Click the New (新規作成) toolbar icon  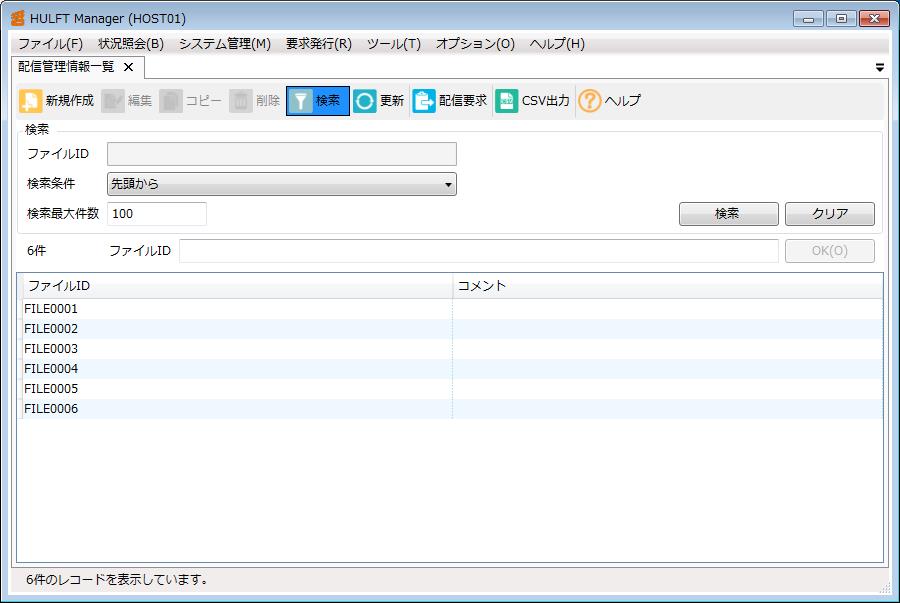[31, 101]
